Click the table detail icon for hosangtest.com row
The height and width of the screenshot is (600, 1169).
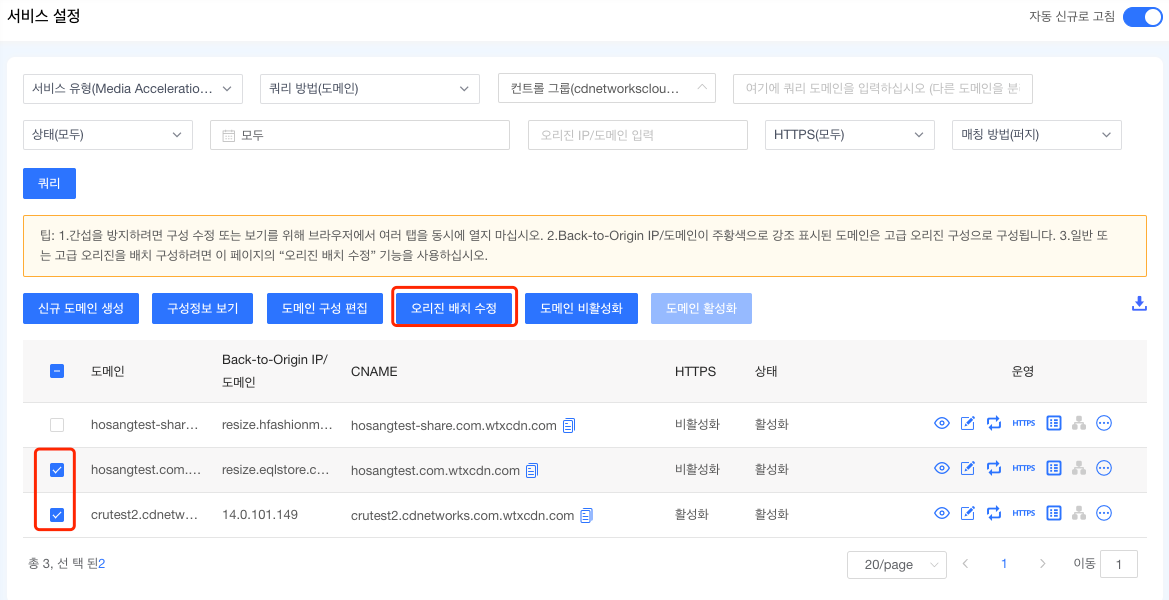coord(1053,468)
